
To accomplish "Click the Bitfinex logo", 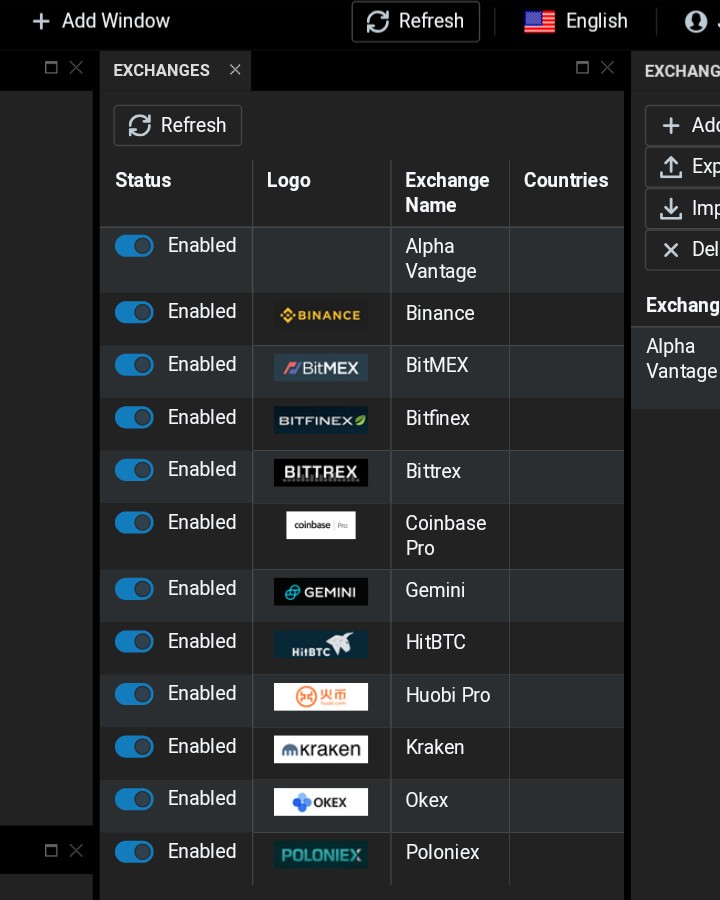I will click(320, 420).
